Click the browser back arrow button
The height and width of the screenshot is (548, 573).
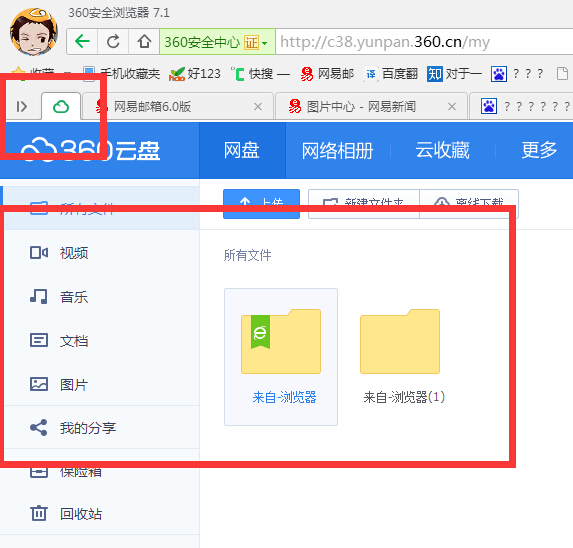pyautogui.click(x=82, y=42)
